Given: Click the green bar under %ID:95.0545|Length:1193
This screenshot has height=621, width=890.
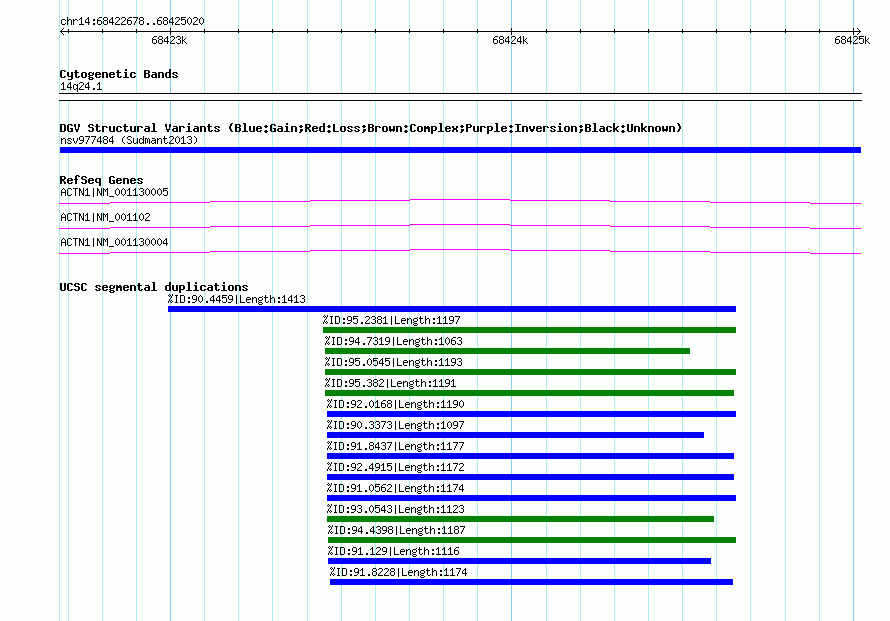Looking at the screenshot, I should coord(530,372).
